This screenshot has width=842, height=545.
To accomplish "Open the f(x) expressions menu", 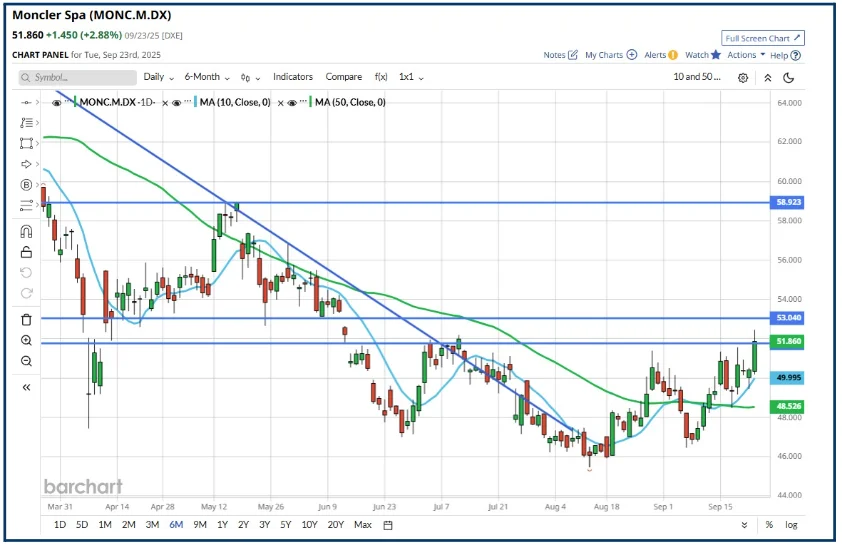I will coord(381,77).
